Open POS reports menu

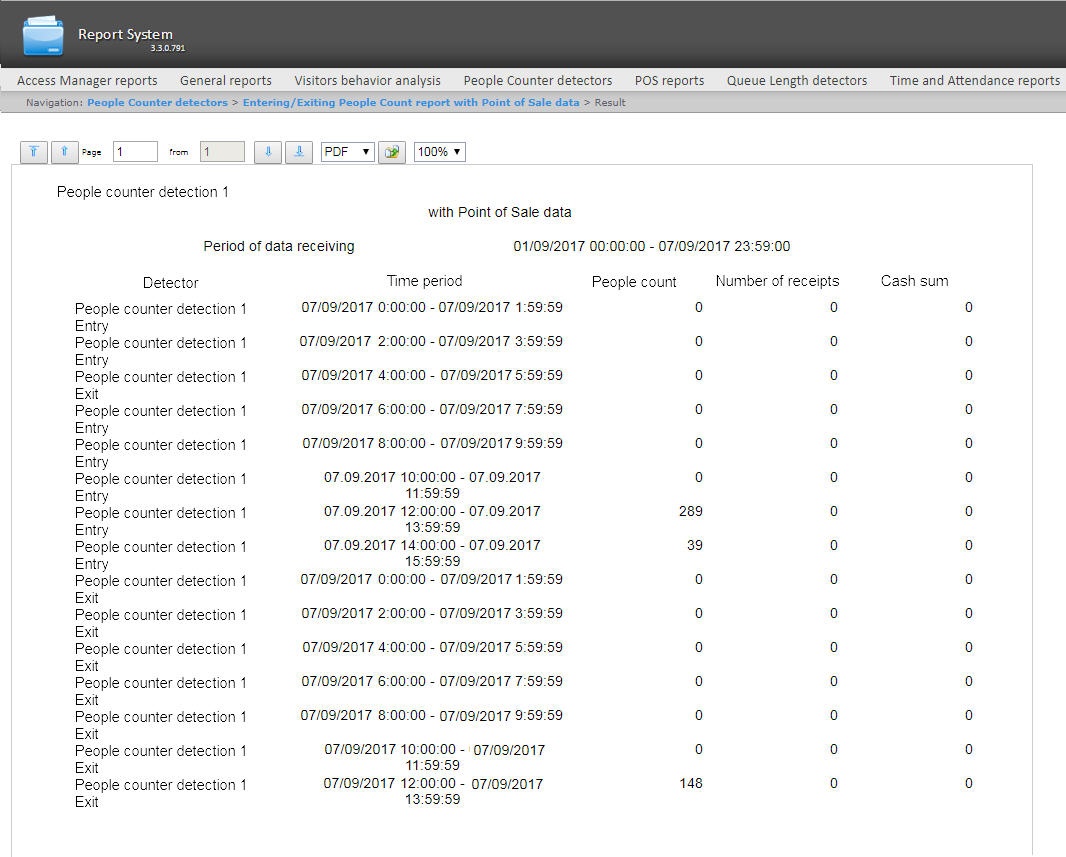(669, 80)
